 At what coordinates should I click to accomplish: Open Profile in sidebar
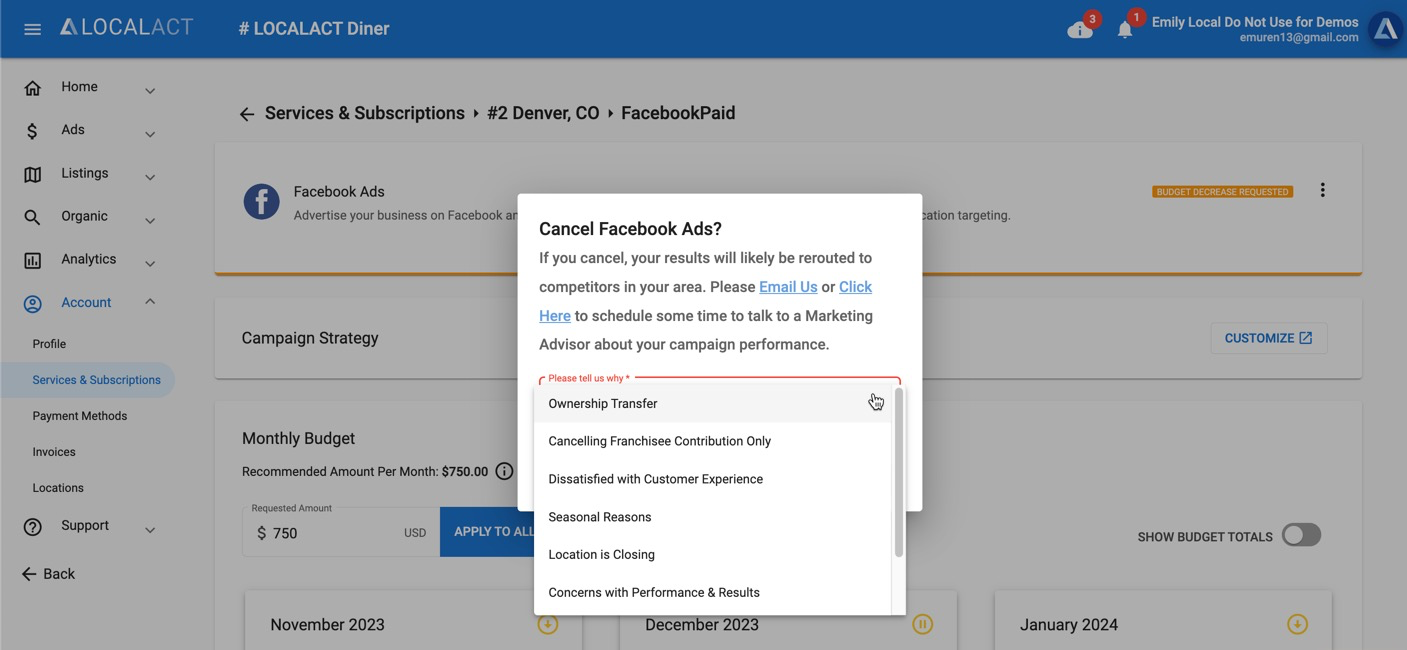pos(49,344)
